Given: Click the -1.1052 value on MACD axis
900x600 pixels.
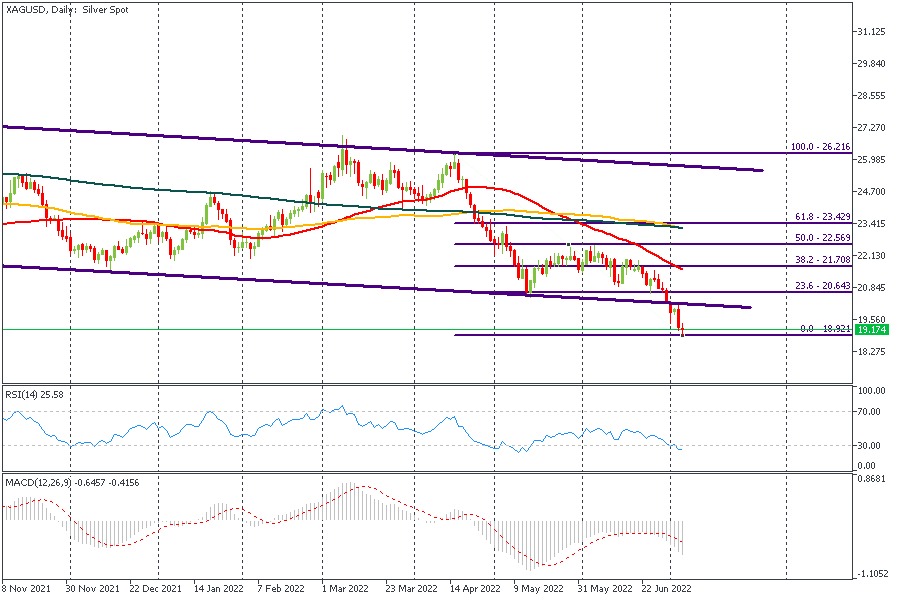Looking at the screenshot, I should (873, 574).
